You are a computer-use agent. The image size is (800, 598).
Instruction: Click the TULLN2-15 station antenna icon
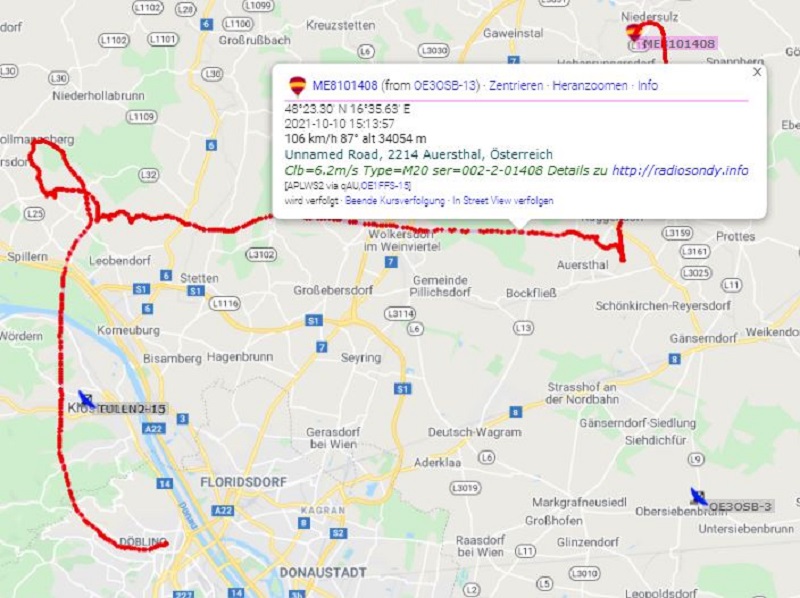[x=86, y=400]
